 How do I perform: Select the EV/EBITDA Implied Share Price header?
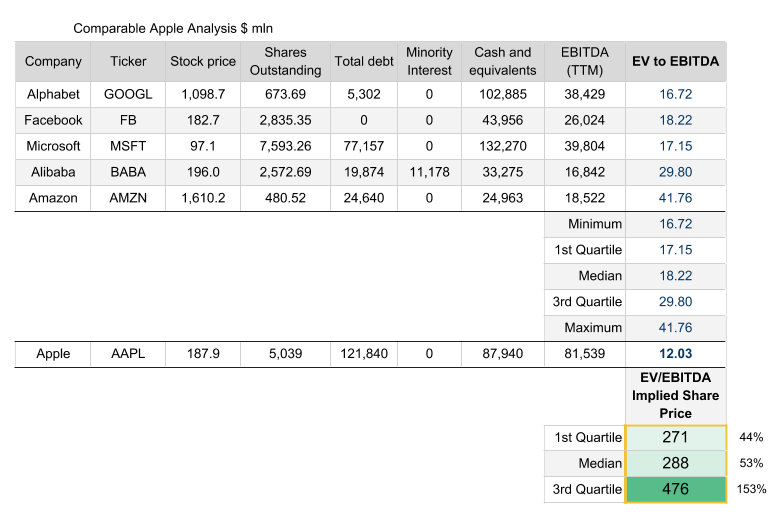[x=675, y=395]
